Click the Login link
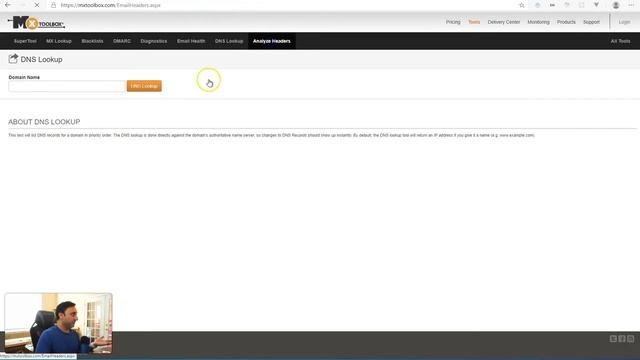The width and height of the screenshot is (640, 360). click(x=624, y=22)
